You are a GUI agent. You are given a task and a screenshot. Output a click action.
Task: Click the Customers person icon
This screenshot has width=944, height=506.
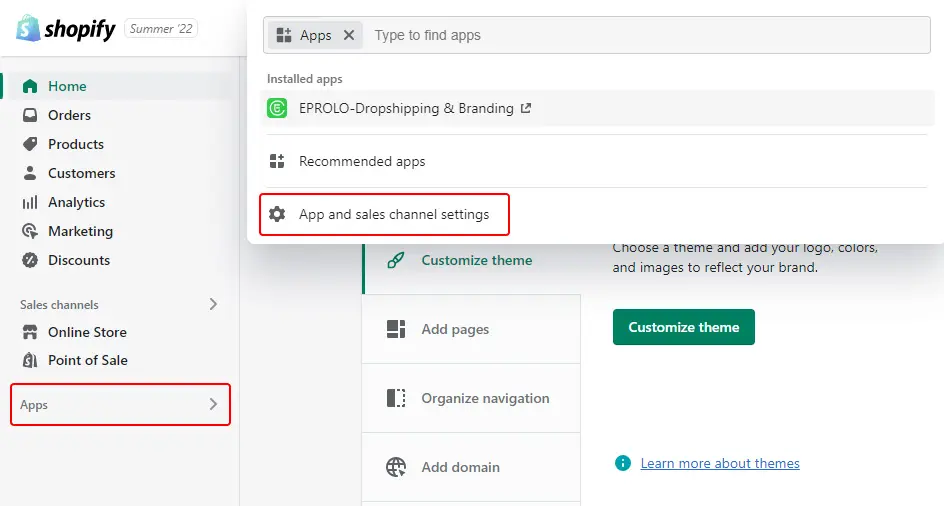pos(30,173)
